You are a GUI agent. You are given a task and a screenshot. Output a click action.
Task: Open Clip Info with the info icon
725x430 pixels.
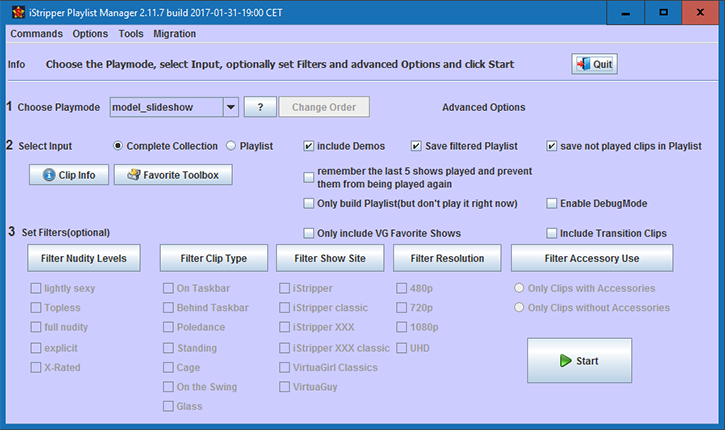pos(69,175)
